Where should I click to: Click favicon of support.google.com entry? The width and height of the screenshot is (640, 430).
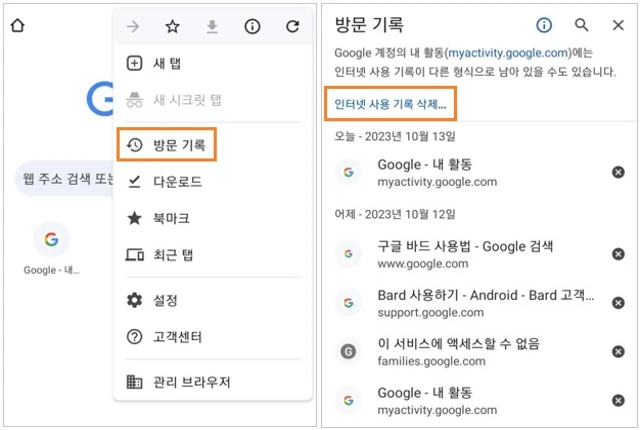pyautogui.click(x=348, y=303)
